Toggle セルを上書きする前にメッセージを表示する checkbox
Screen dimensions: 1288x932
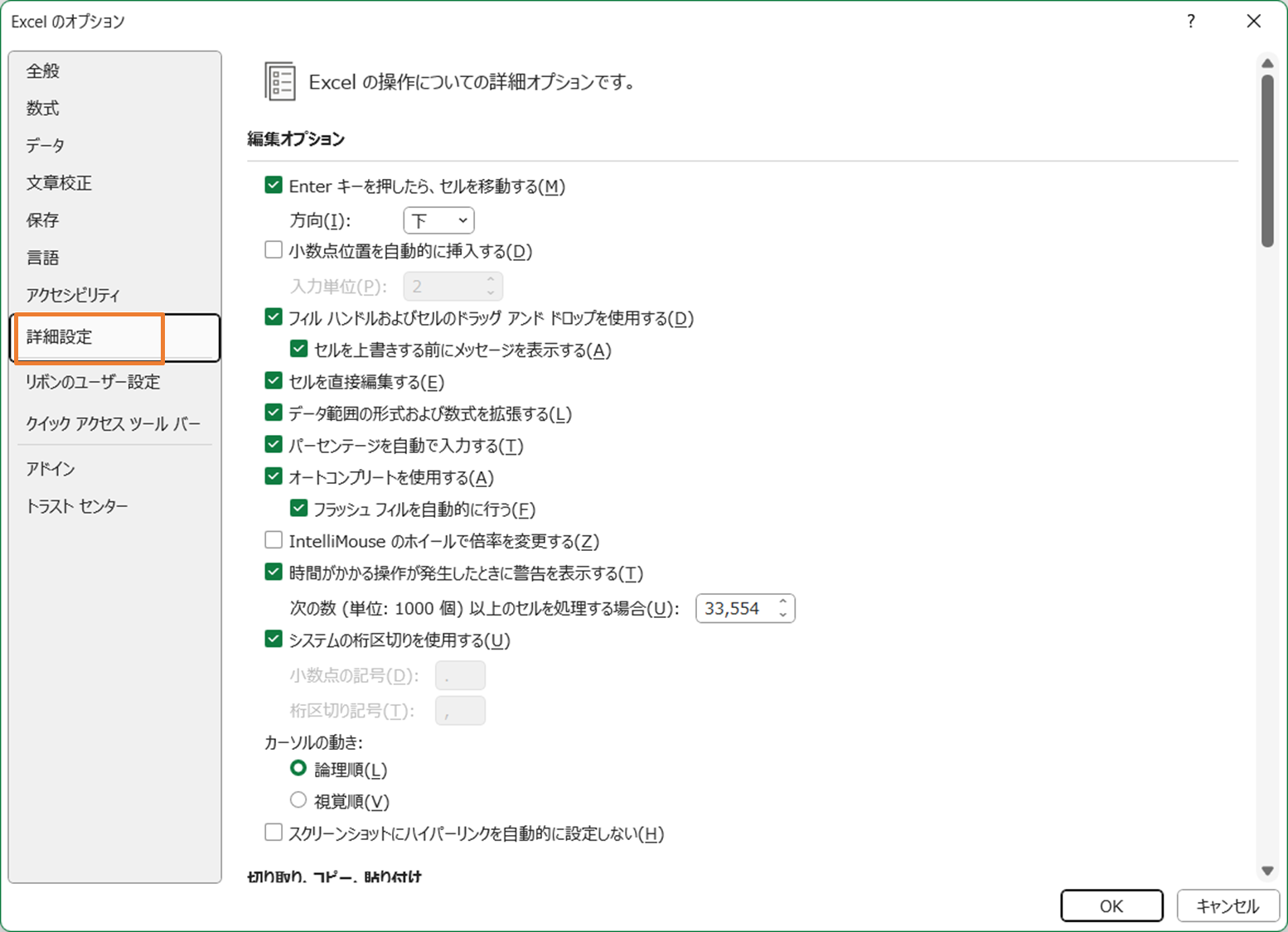pos(299,349)
